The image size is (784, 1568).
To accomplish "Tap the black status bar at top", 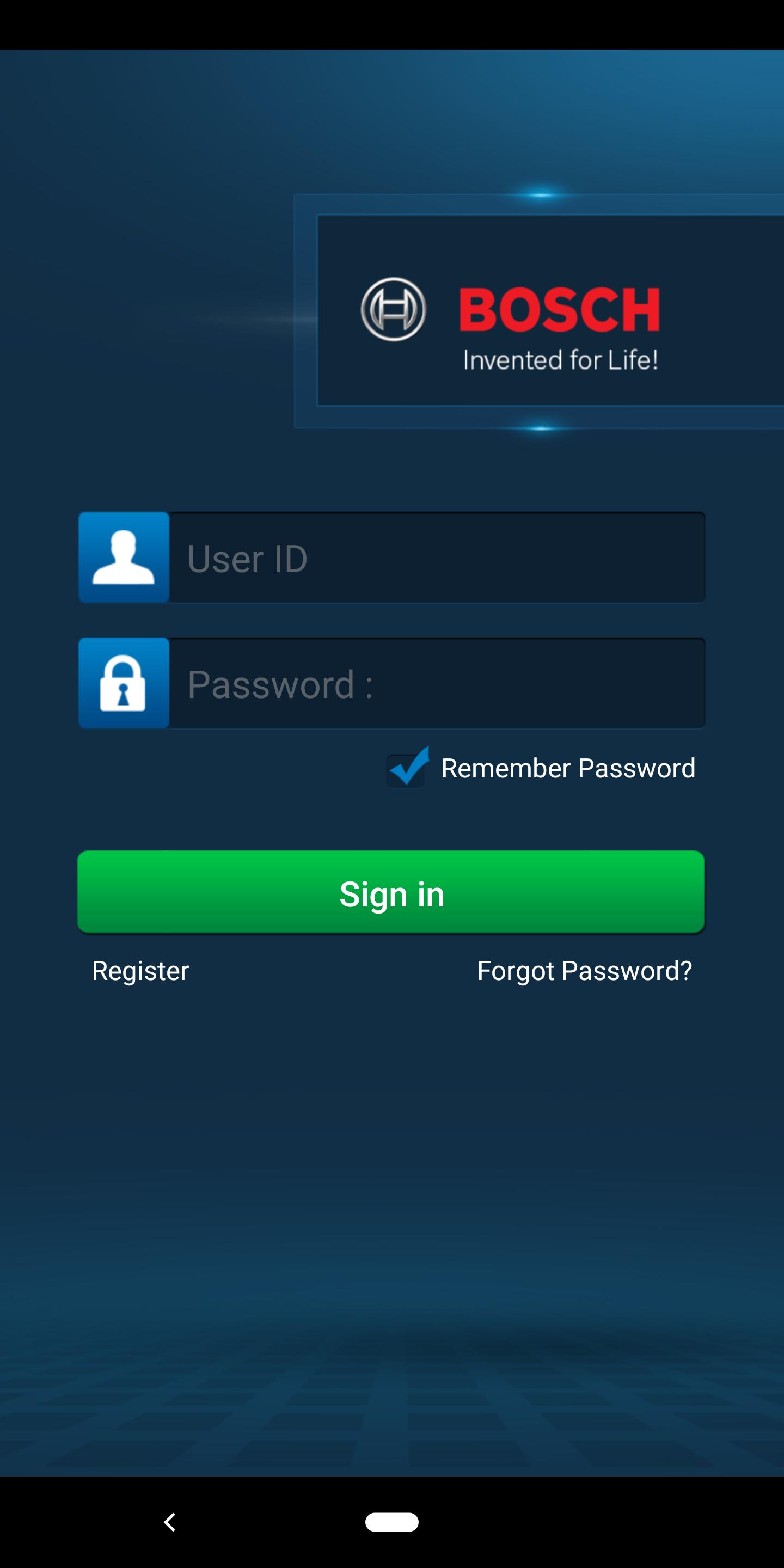I will (392, 24).
